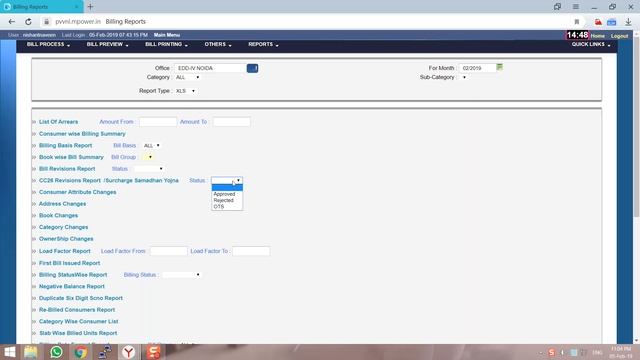
Task: Log out using the Logout link
Action: 619,36
